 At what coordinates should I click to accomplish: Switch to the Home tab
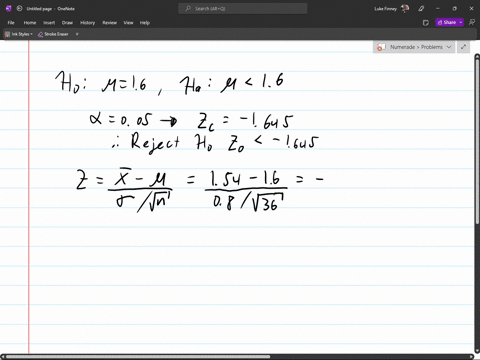pos(30,23)
